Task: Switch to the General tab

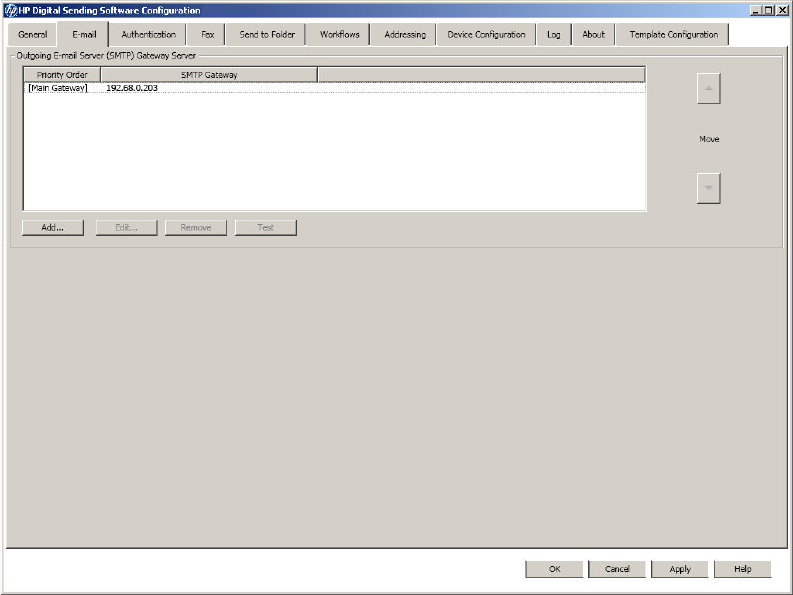Action: [x=32, y=34]
